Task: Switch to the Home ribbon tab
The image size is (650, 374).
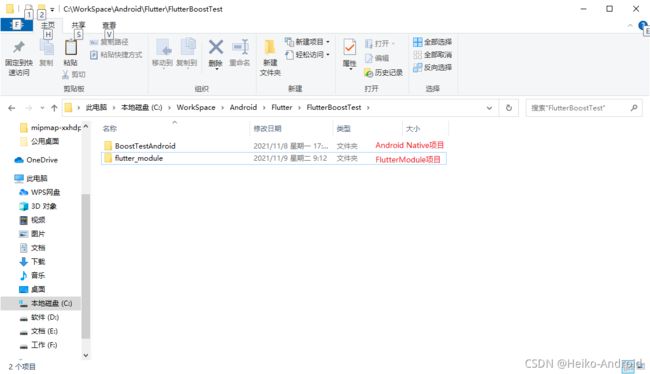Action: point(48,26)
